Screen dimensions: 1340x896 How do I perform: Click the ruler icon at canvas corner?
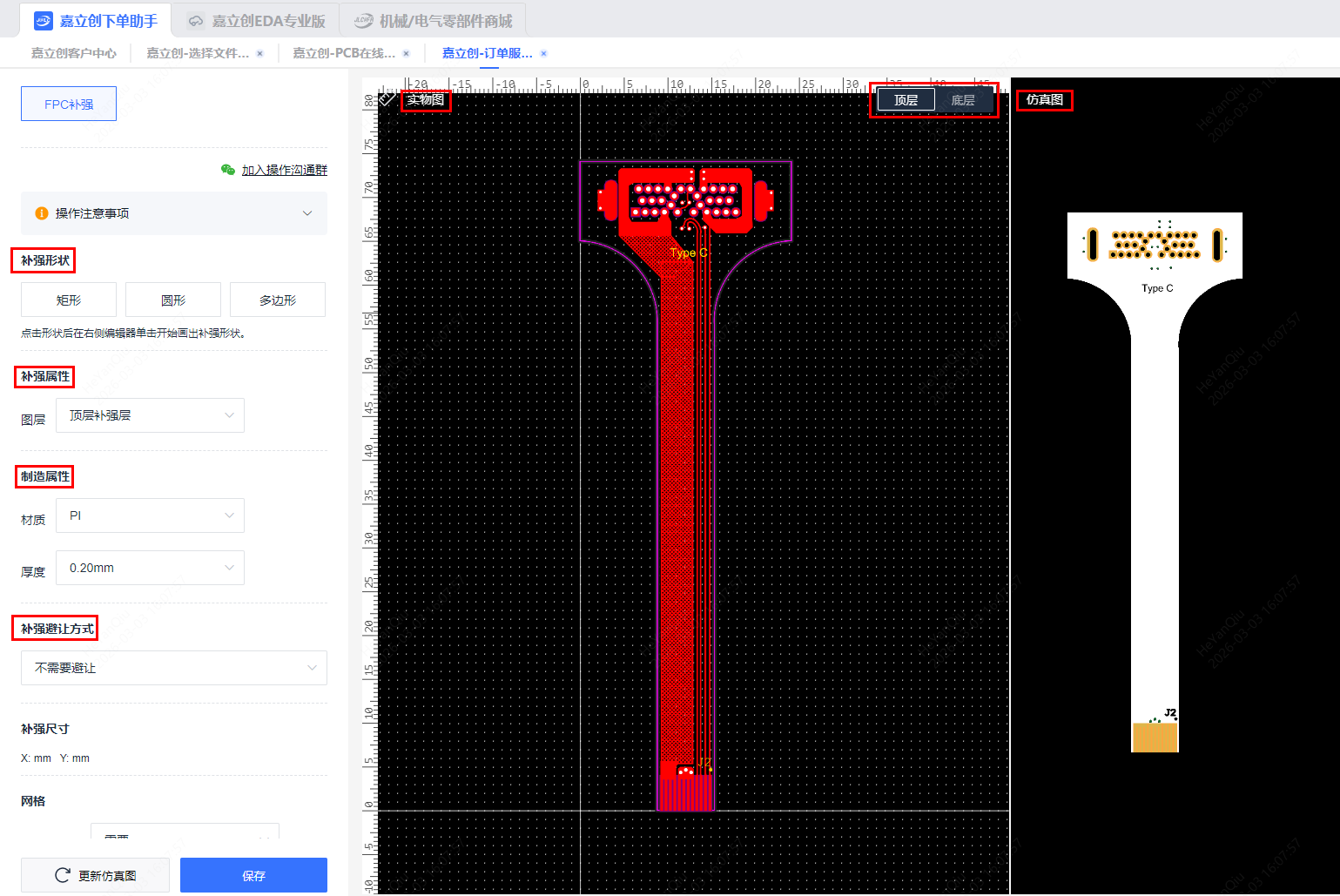(387, 98)
